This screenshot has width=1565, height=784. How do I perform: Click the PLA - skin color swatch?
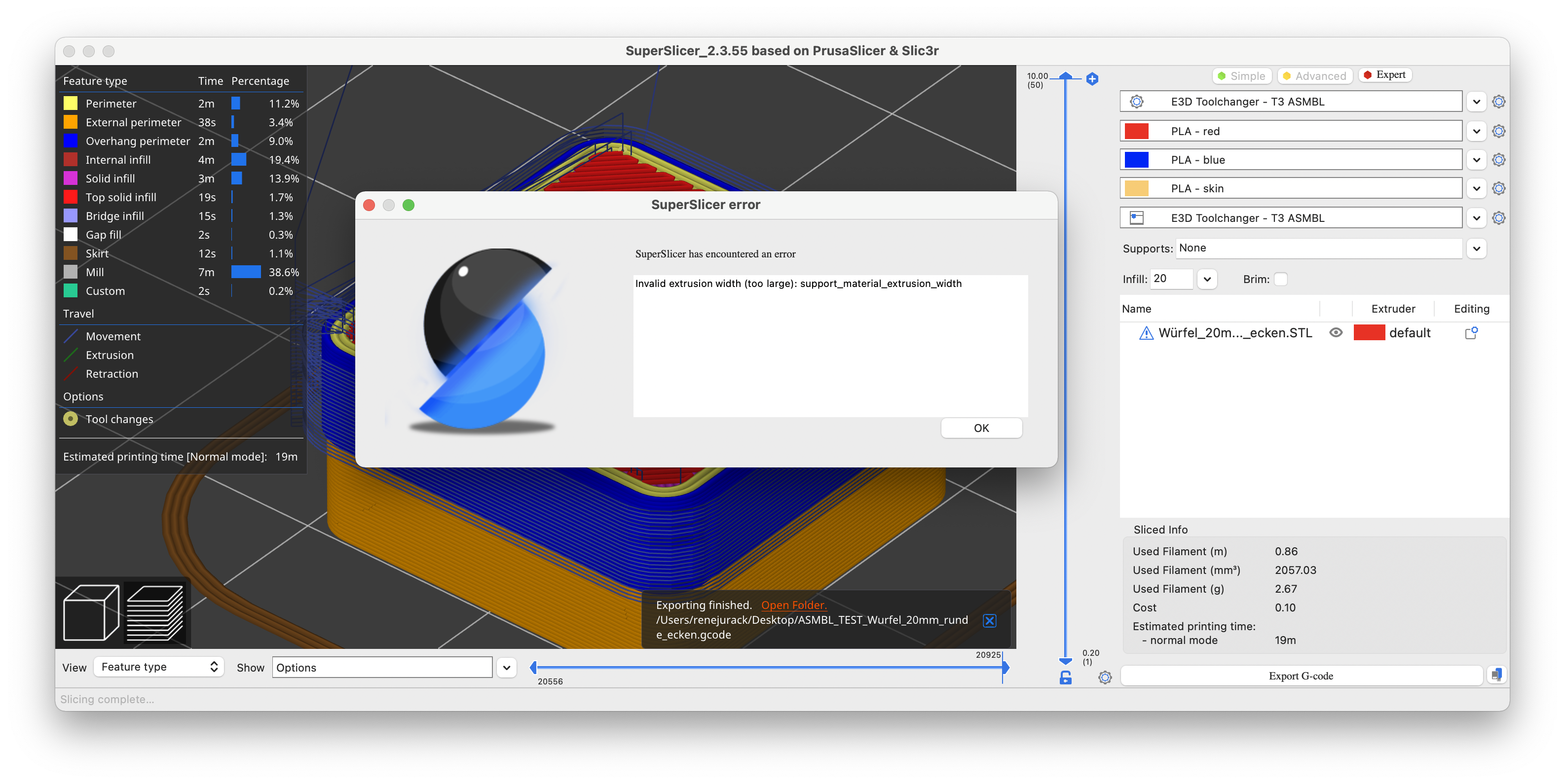tap(1136, 188)
